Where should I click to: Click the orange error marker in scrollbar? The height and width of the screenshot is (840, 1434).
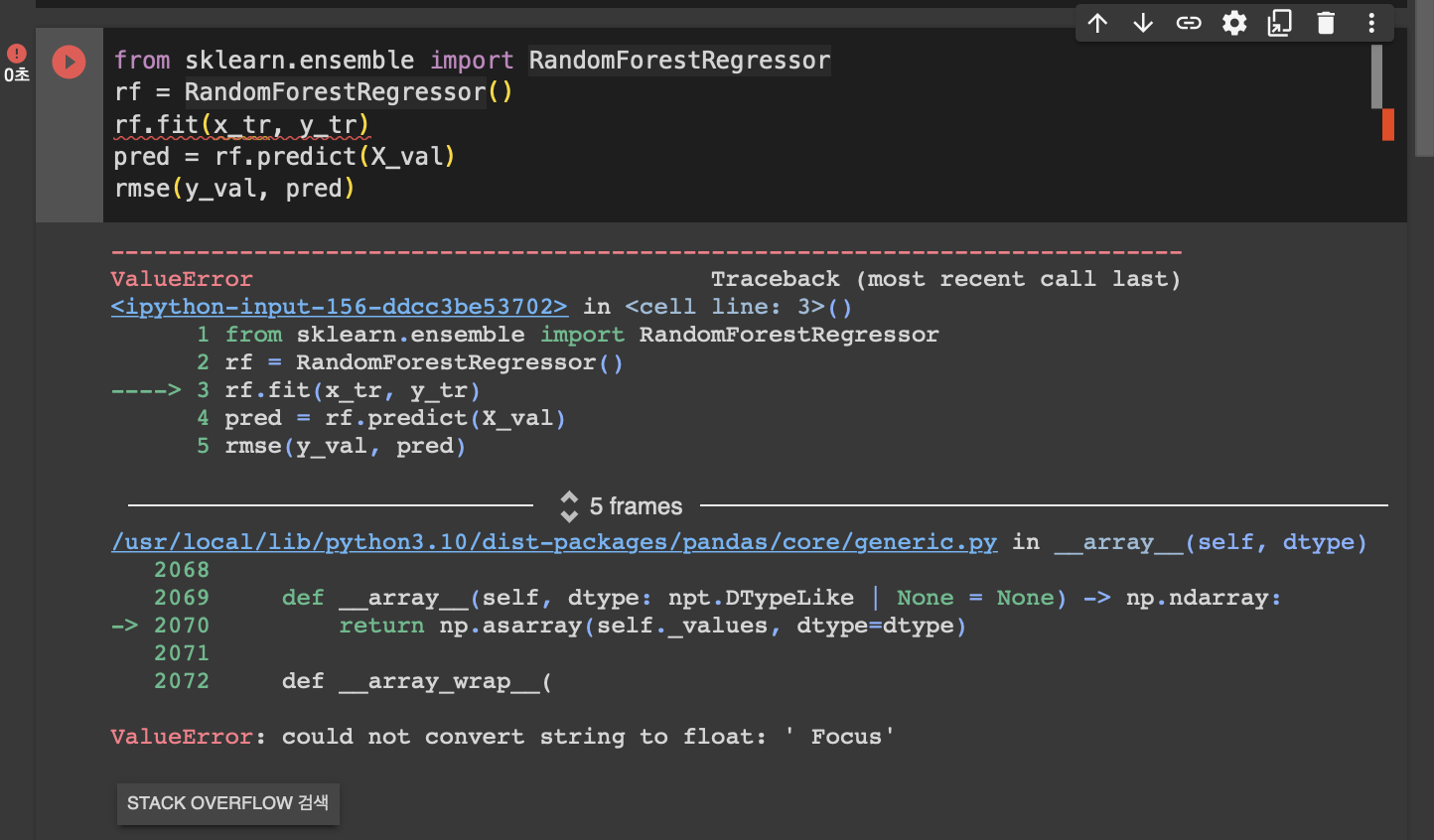(1388, 124)
